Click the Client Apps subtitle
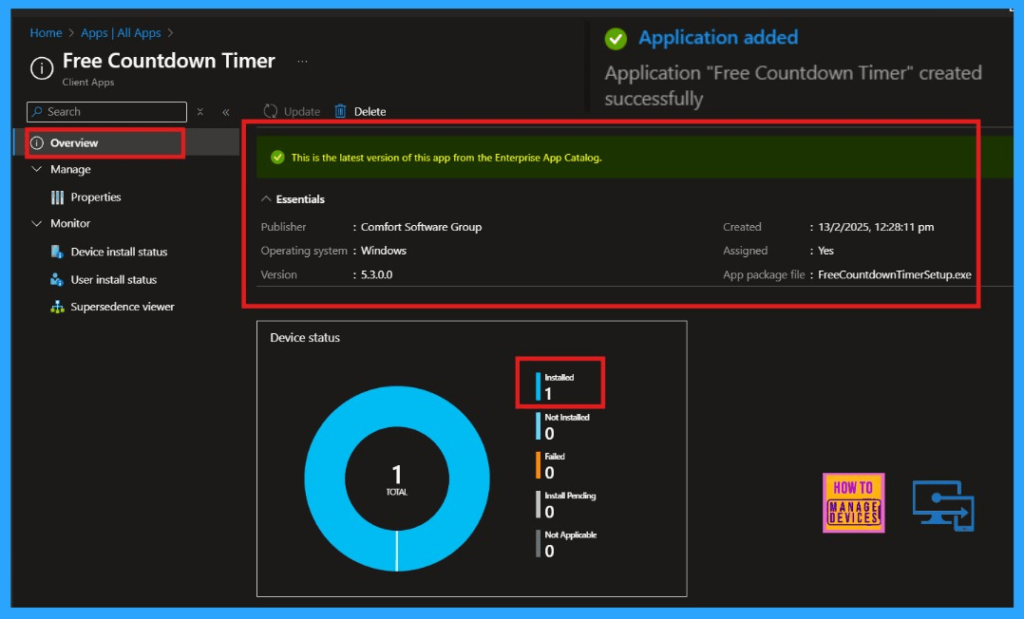 88,82
